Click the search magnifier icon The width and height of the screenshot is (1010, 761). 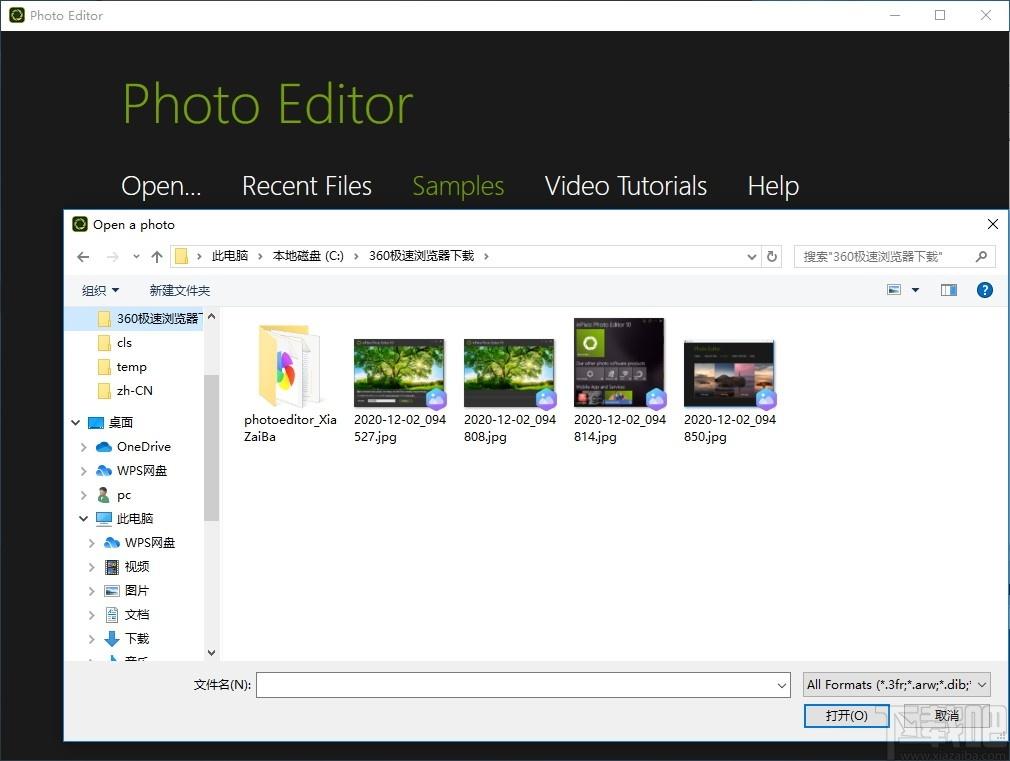pyautogui.click(x=981, y=256)
